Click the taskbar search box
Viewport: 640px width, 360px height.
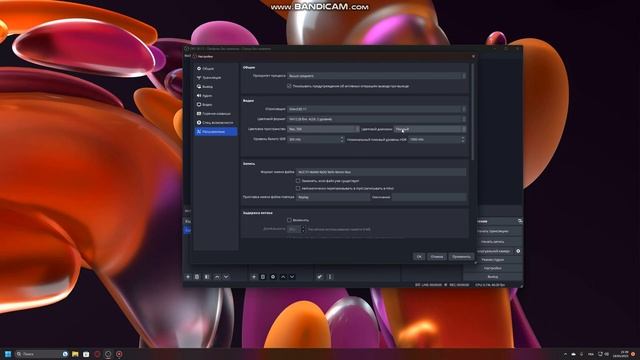click(41, 354)
